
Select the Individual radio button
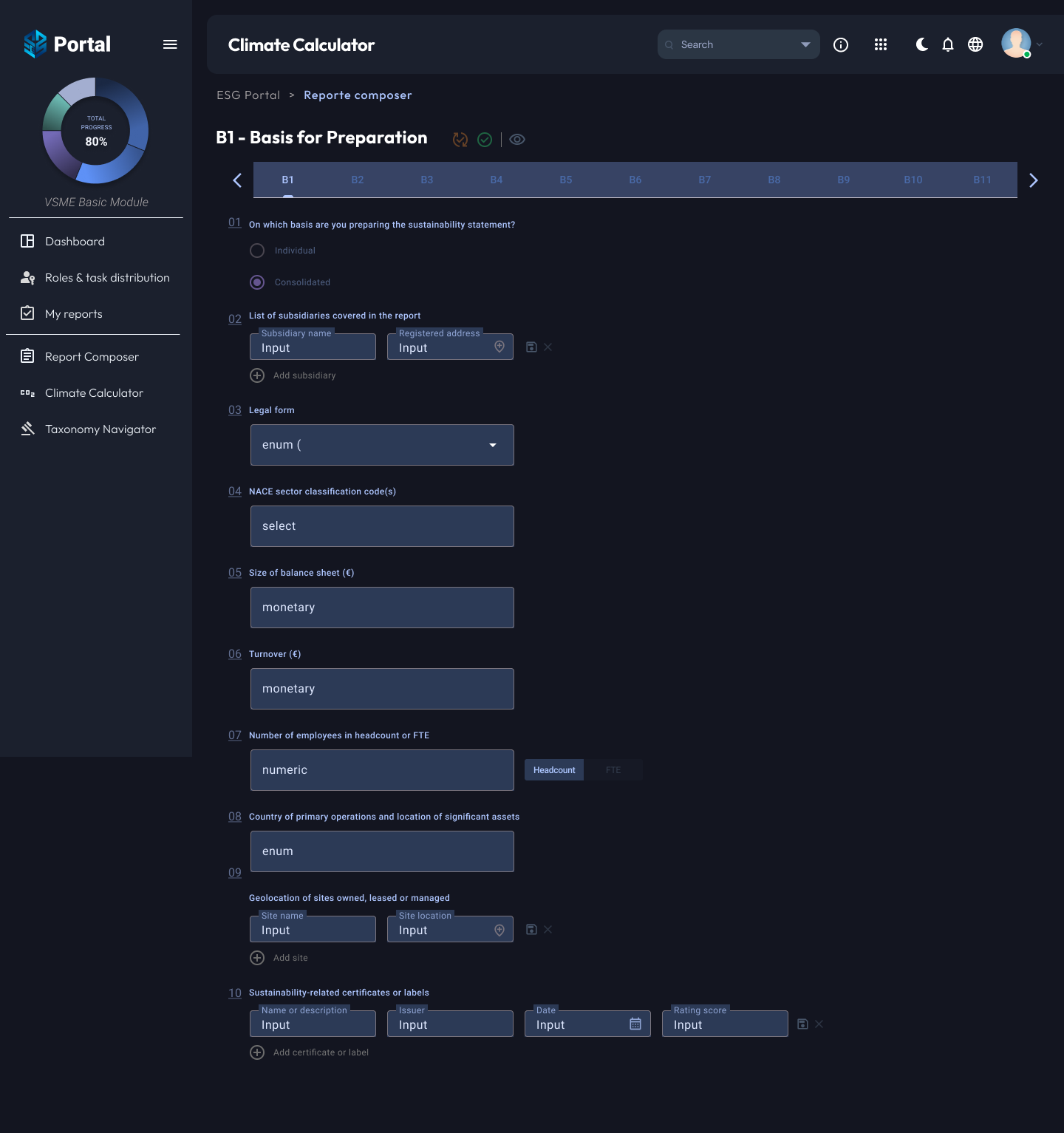point(257,251)
